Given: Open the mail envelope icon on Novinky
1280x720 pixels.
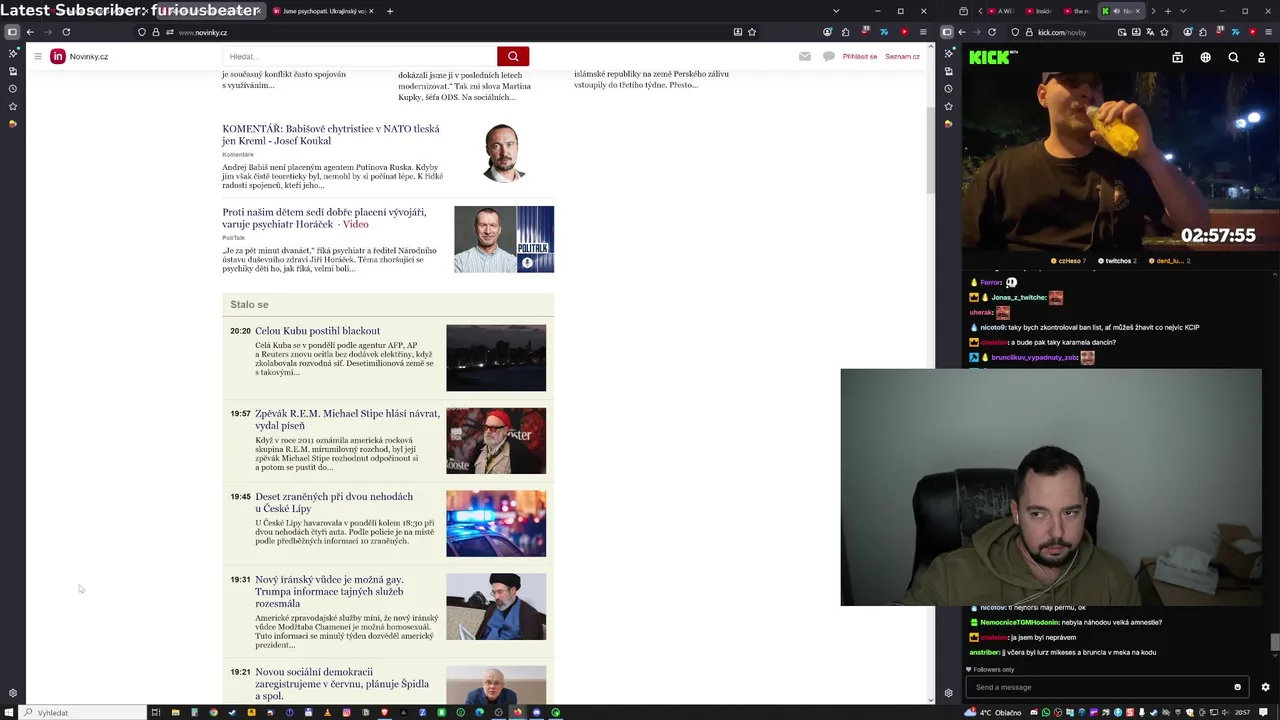Looking at the screenshot, I should 805,56.
